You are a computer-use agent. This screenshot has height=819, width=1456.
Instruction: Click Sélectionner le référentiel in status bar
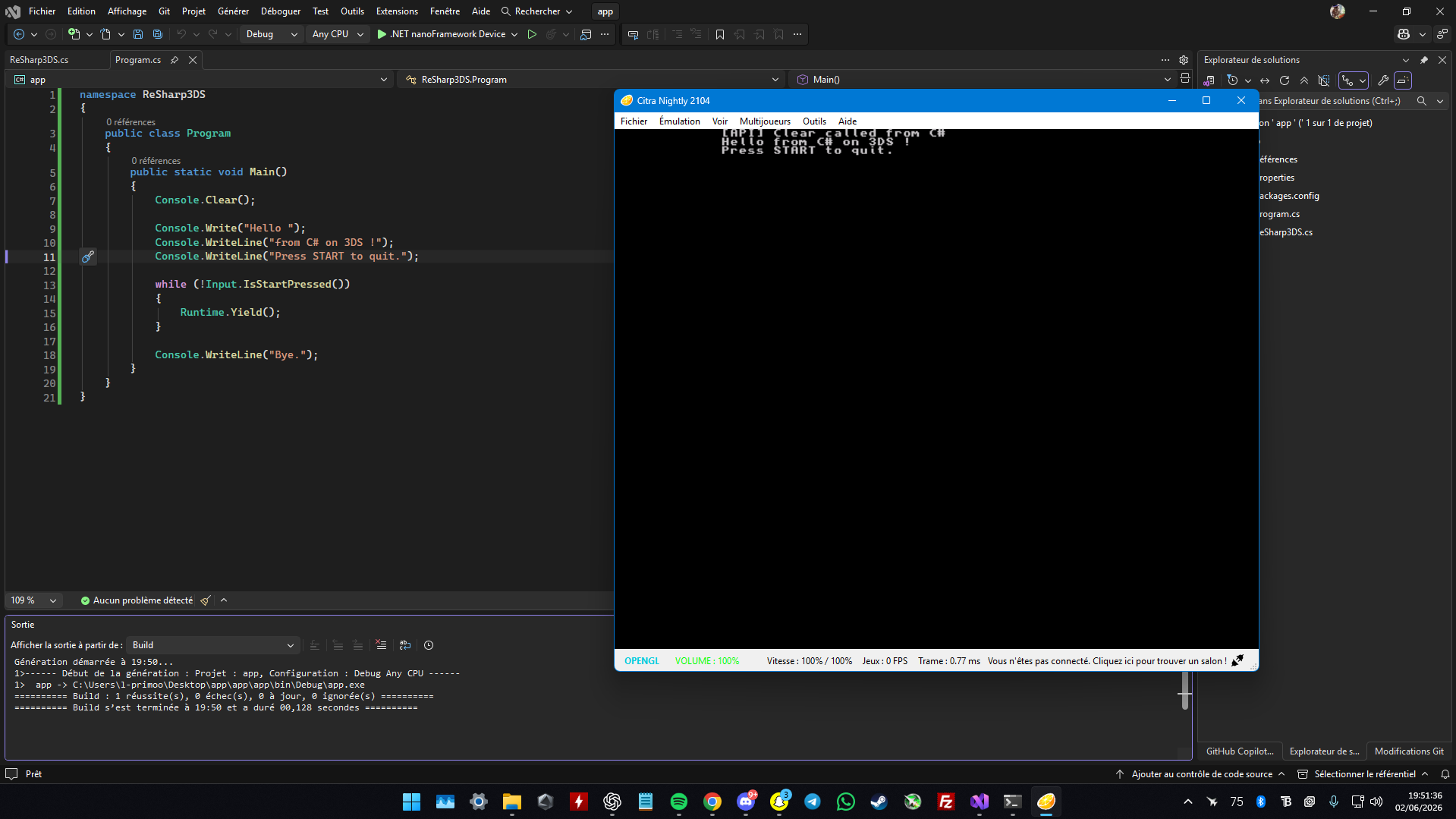1364,774
